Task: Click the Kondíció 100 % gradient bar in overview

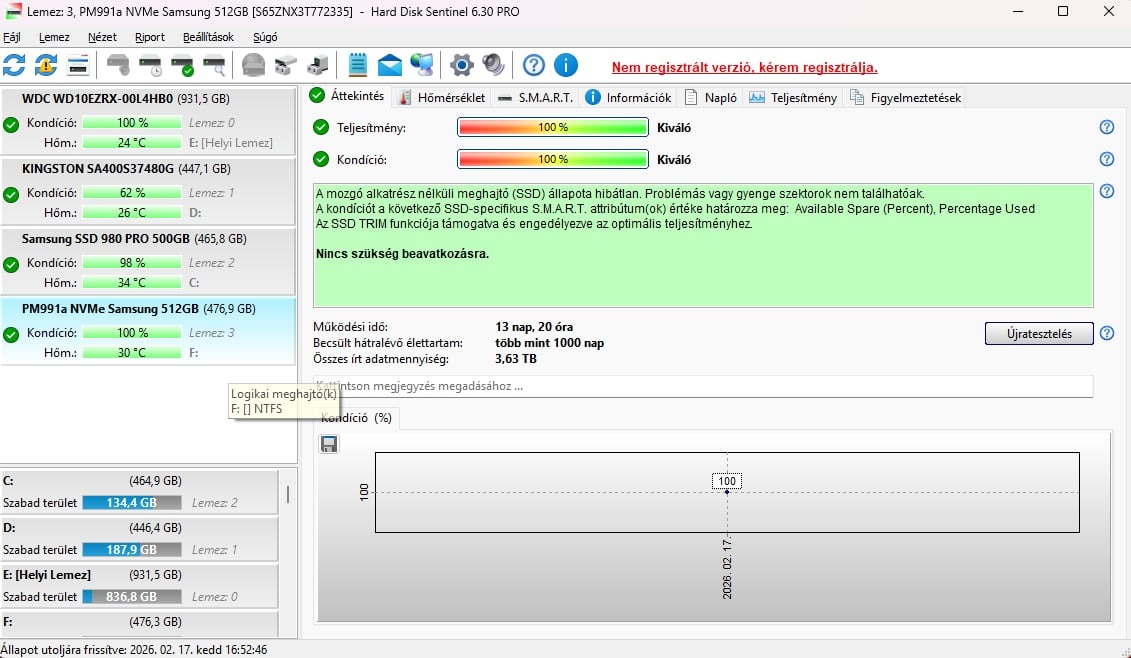Action: [x=553, y=159]
